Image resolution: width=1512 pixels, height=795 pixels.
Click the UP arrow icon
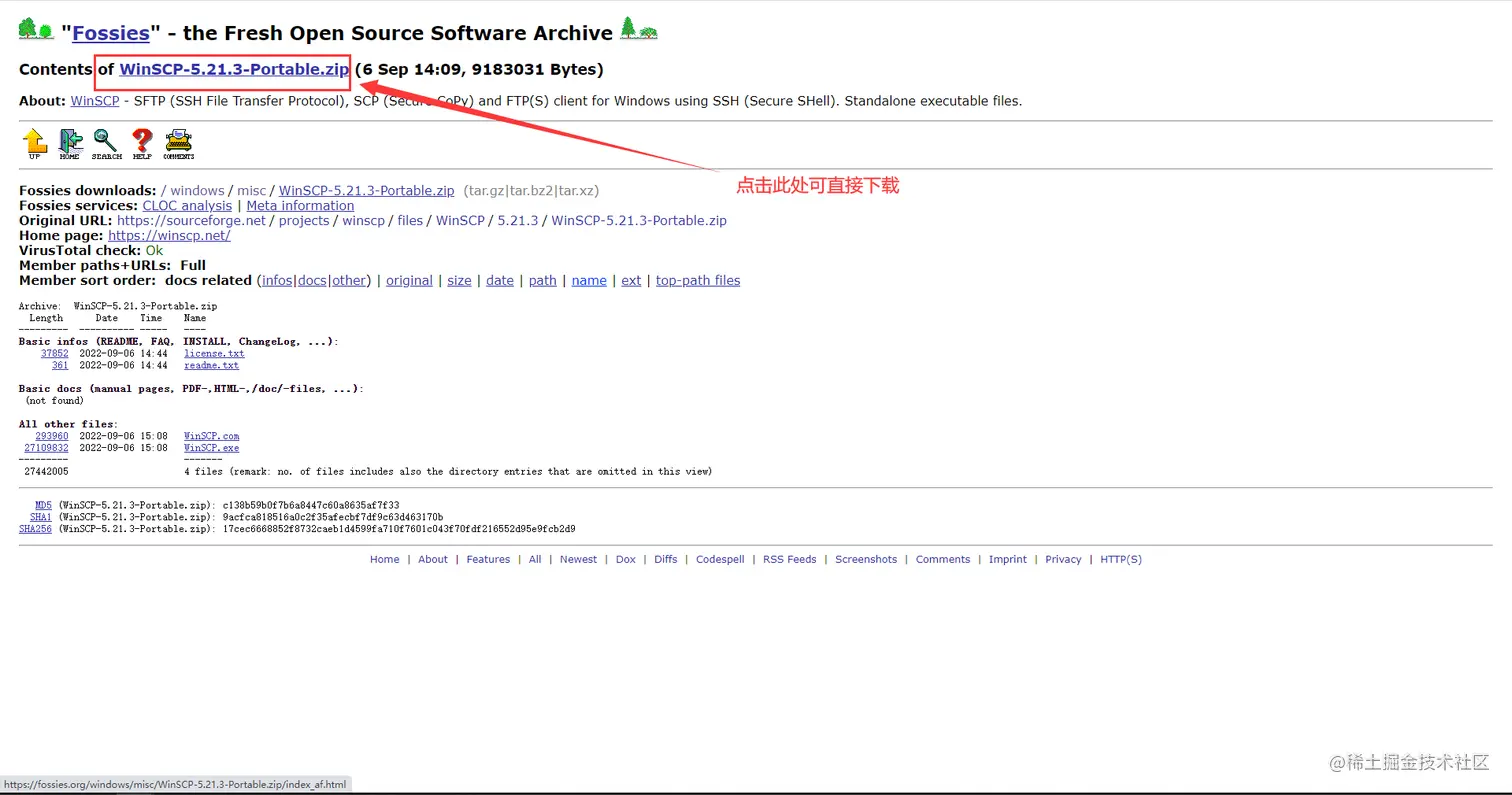click(35, 144)
